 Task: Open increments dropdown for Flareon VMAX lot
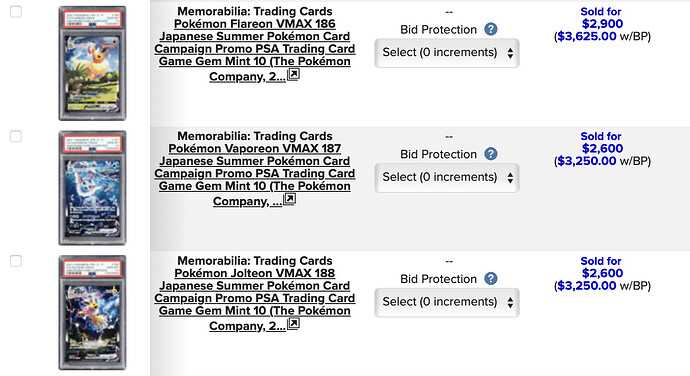click(447, 53)
